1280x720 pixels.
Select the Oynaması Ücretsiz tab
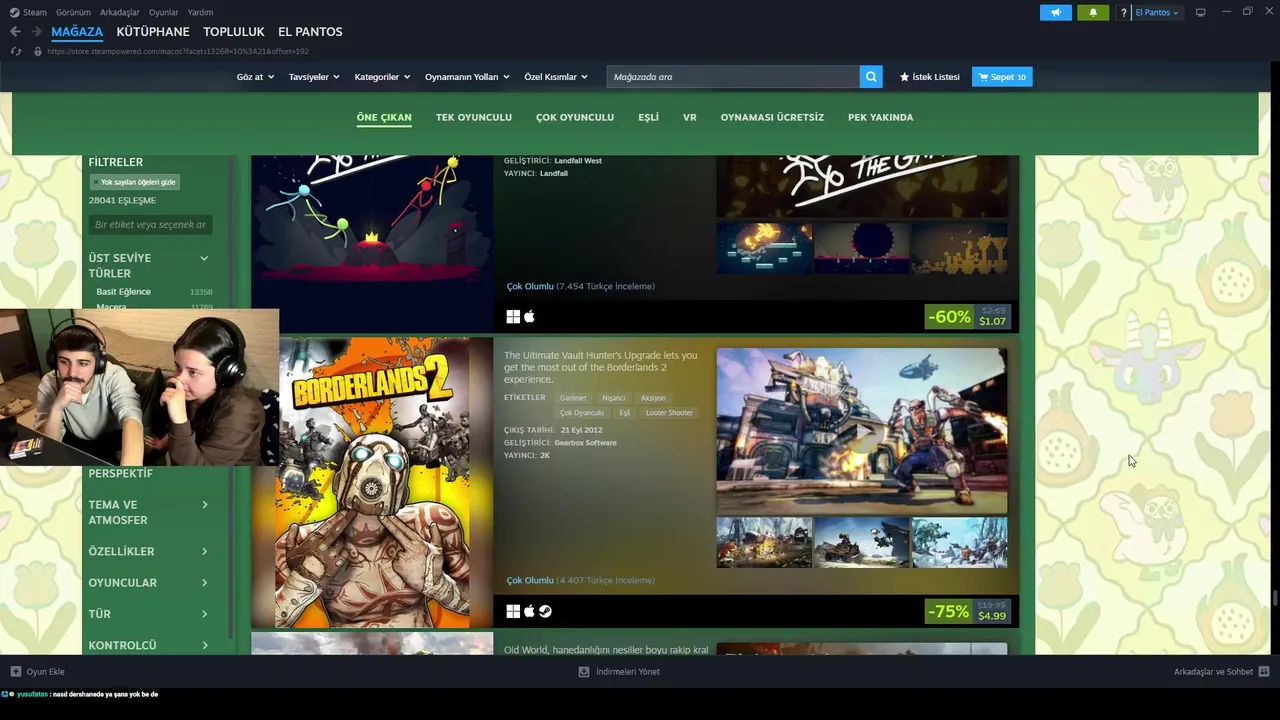(x=772, y=117)
